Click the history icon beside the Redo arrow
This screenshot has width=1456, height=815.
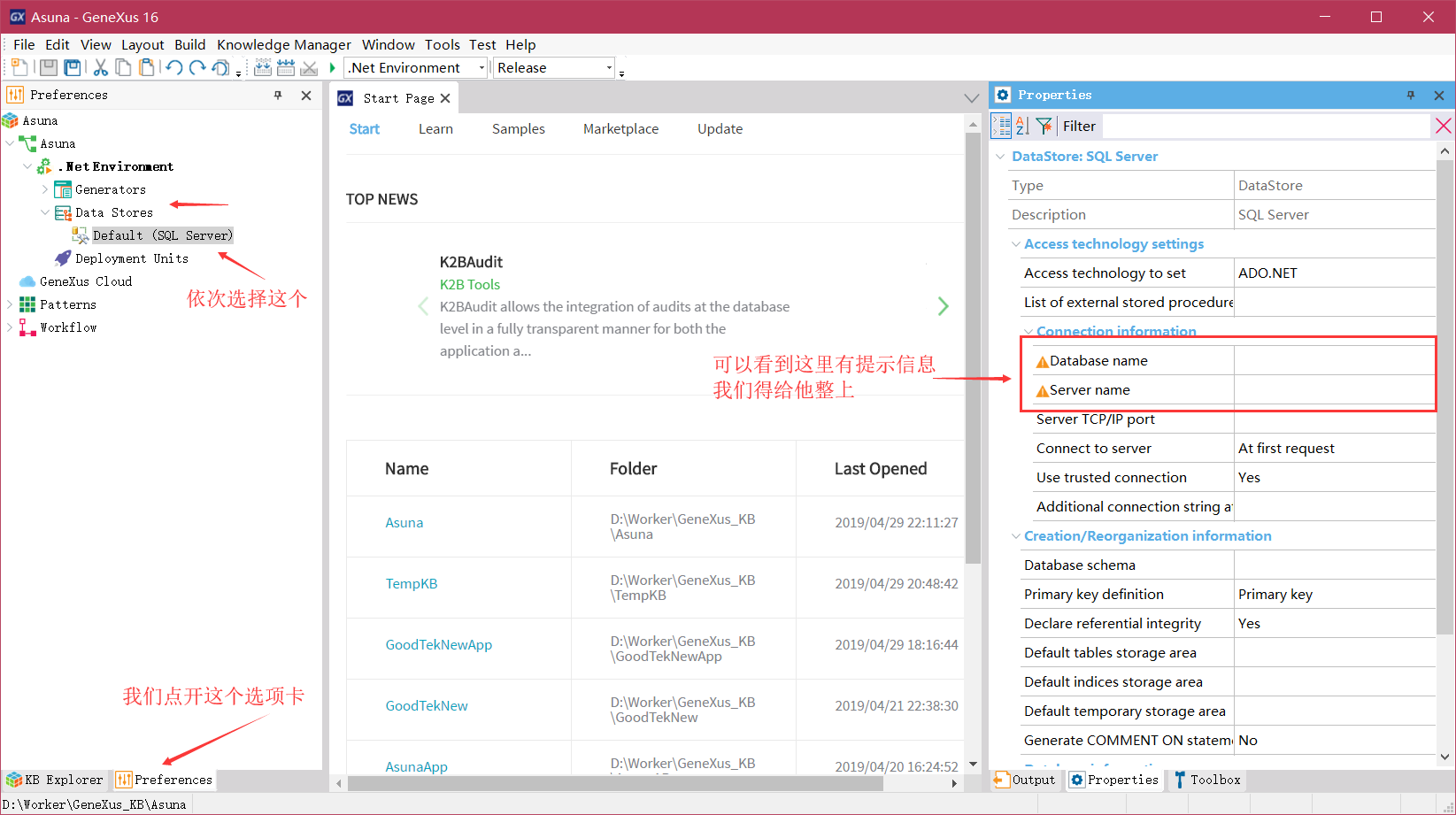coord(221,67)
